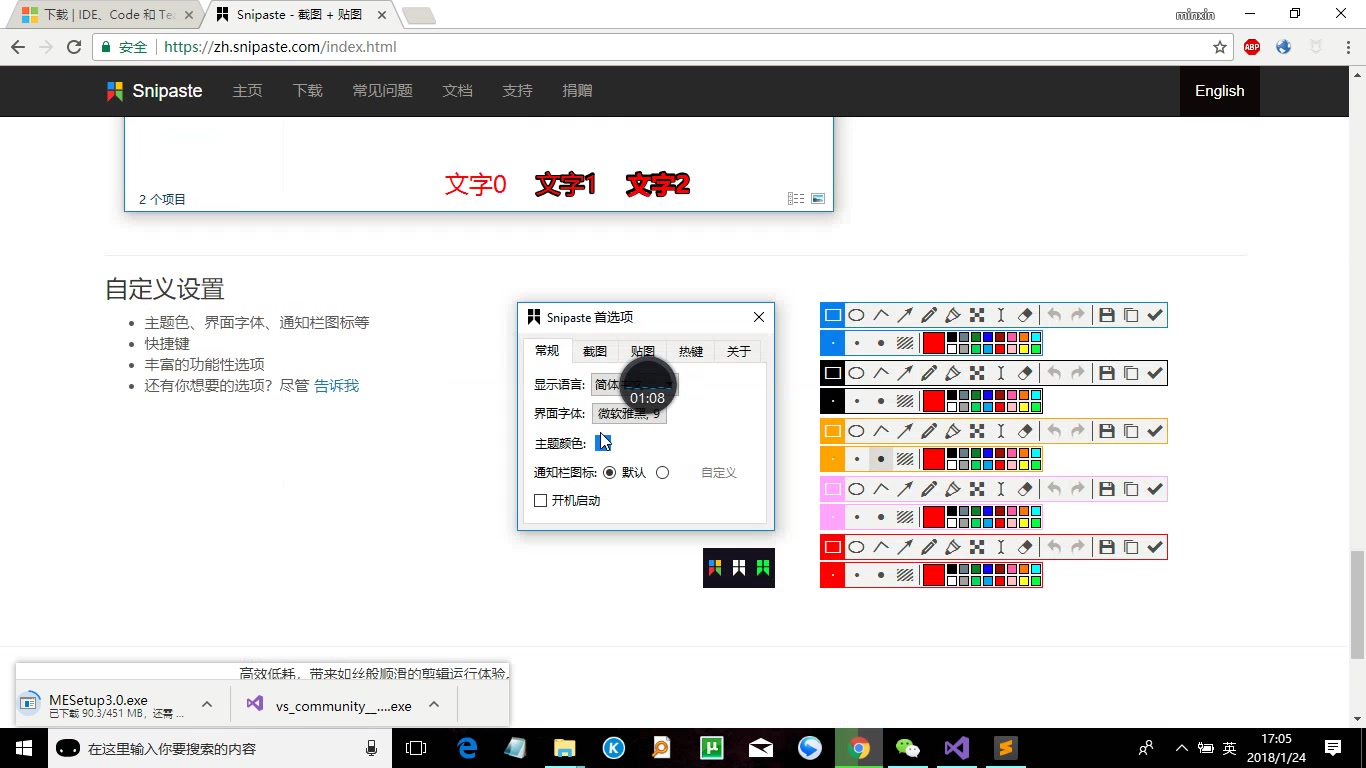Viewport: 1366px width, 768px height.
Task: Switch to the 截图 tab in preferences
Action: (595, 351)
